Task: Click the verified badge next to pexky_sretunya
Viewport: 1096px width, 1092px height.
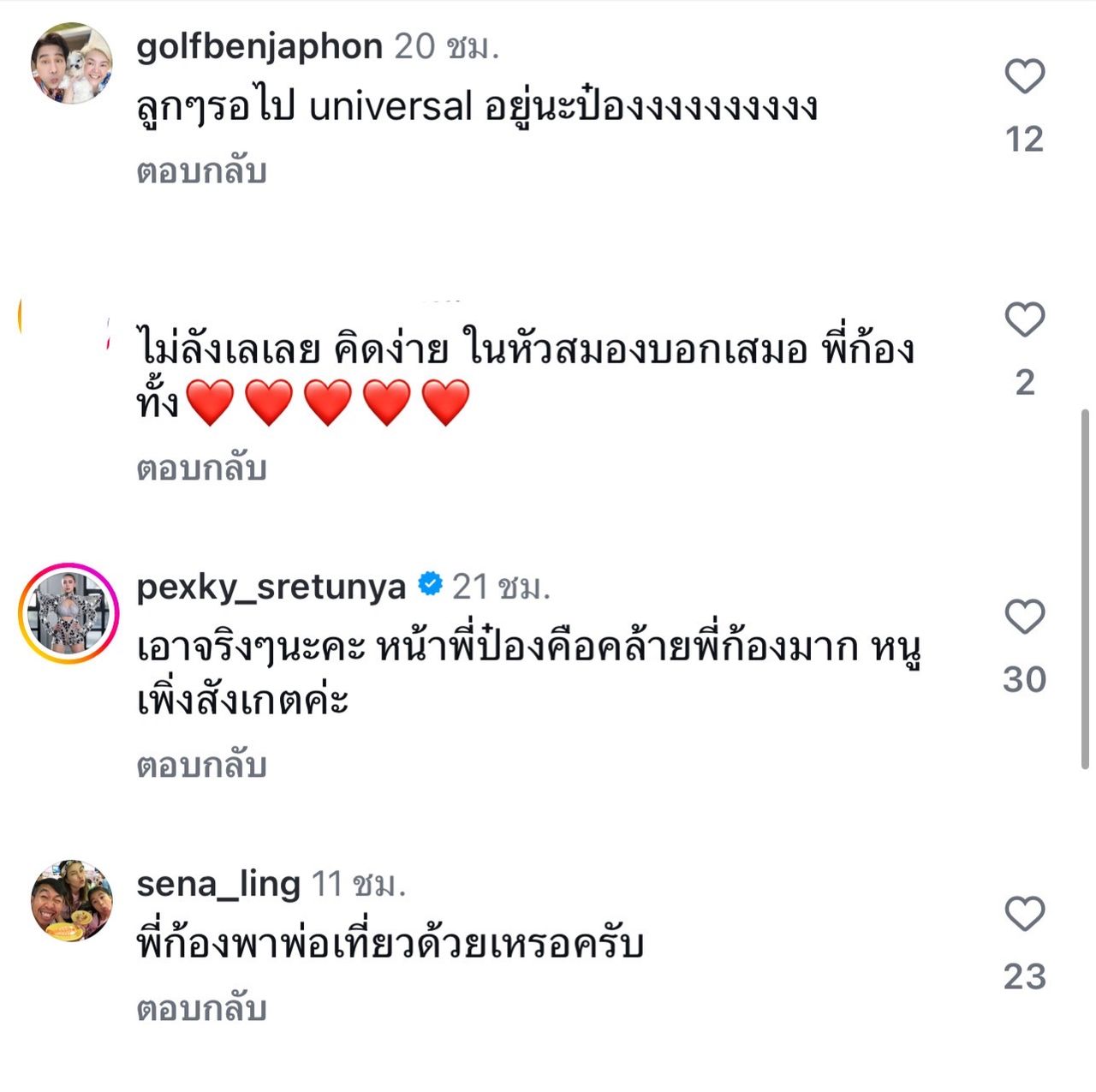Action: [430, 585]
